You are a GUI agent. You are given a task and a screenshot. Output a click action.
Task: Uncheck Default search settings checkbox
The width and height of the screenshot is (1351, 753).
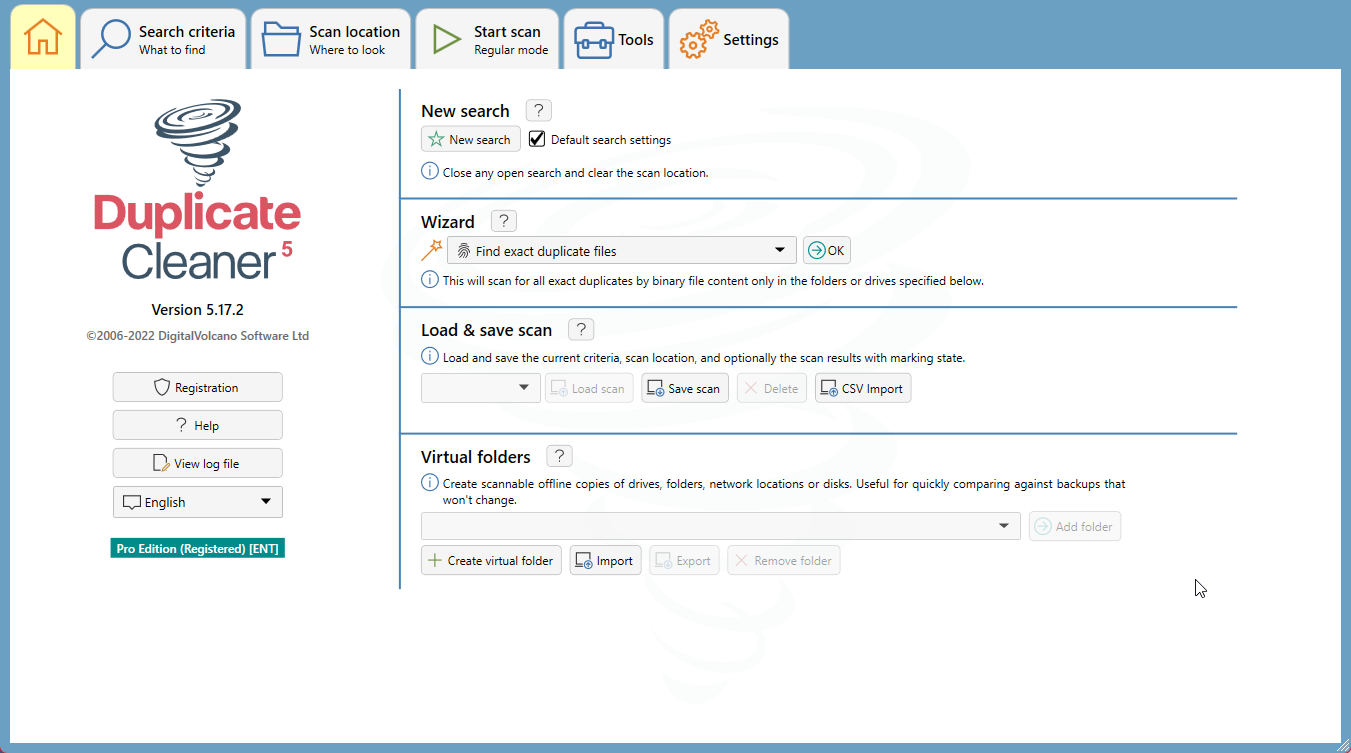[x=537, y=139]
